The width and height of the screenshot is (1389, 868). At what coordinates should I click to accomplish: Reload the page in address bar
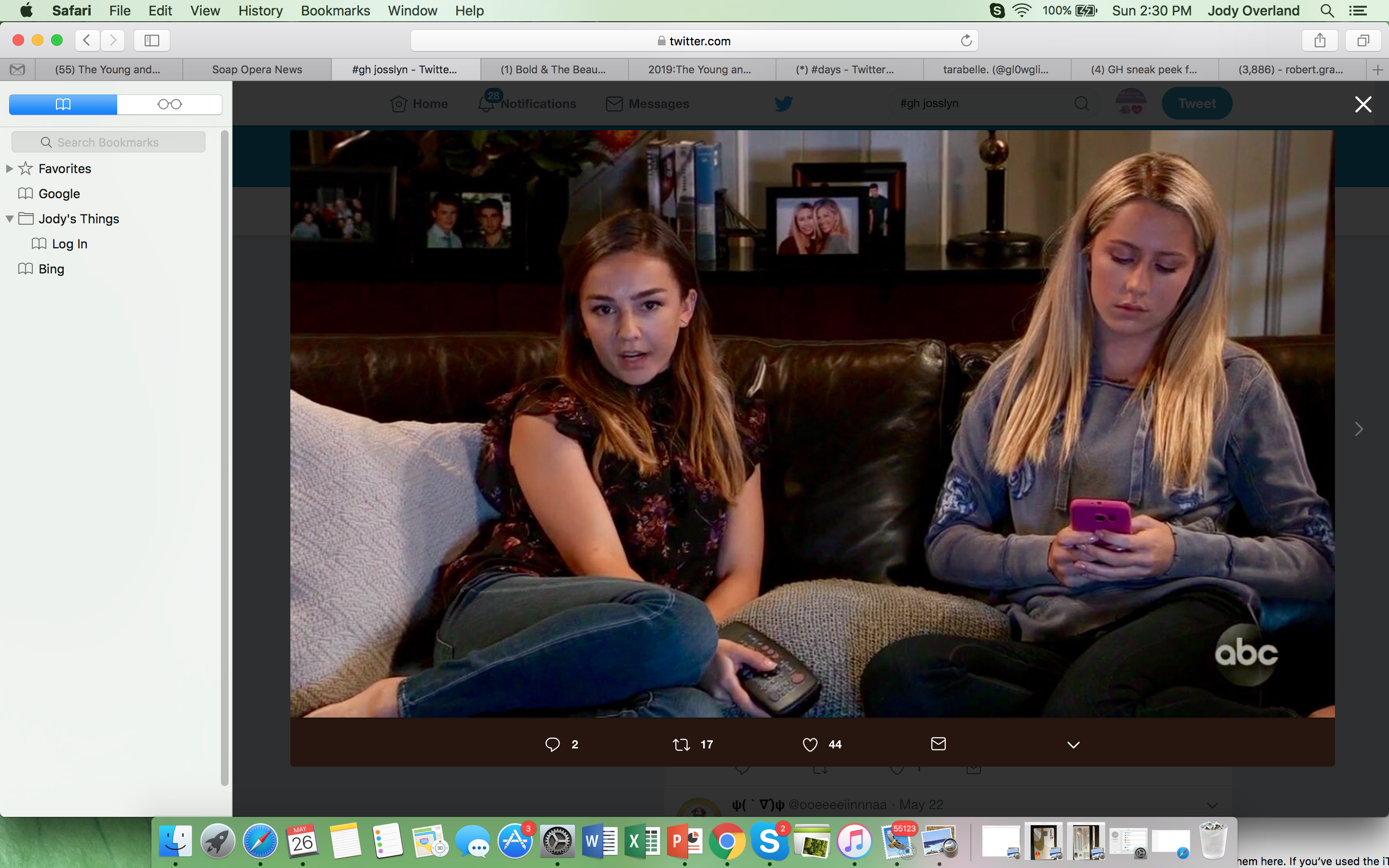(x=966, y=41)
